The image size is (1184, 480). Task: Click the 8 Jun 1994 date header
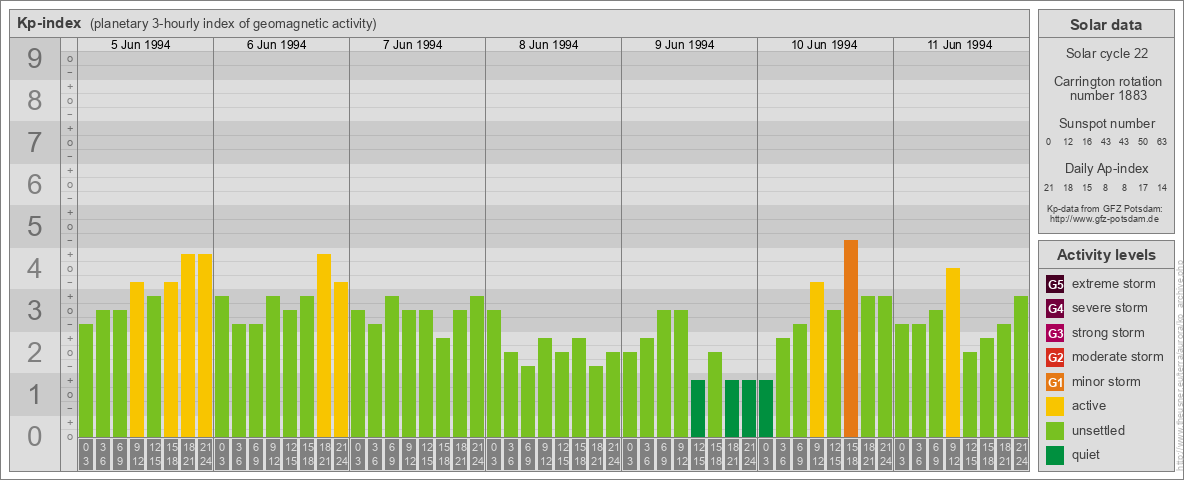(x=548, y=45)
